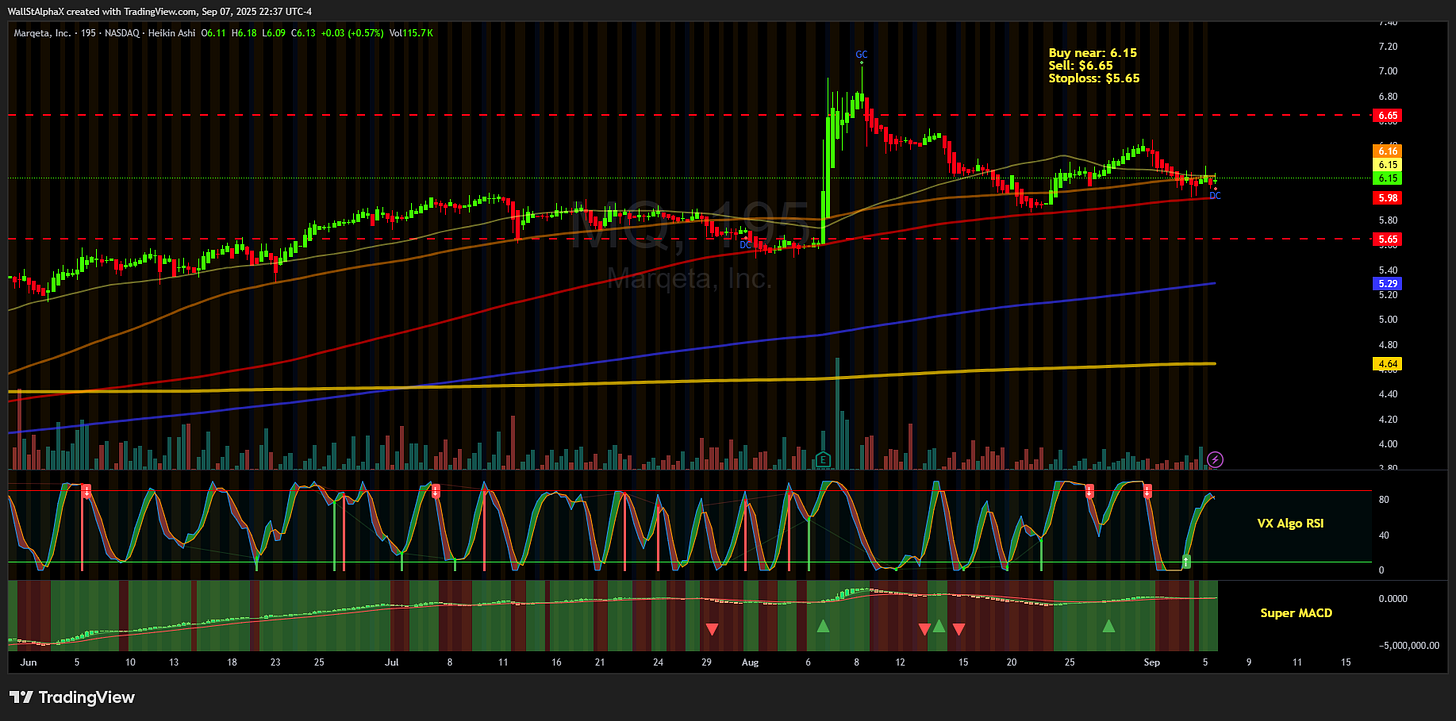Click the green buy signal marker at RSI bottom
1456x721 pixels.
pos(1186,563)
